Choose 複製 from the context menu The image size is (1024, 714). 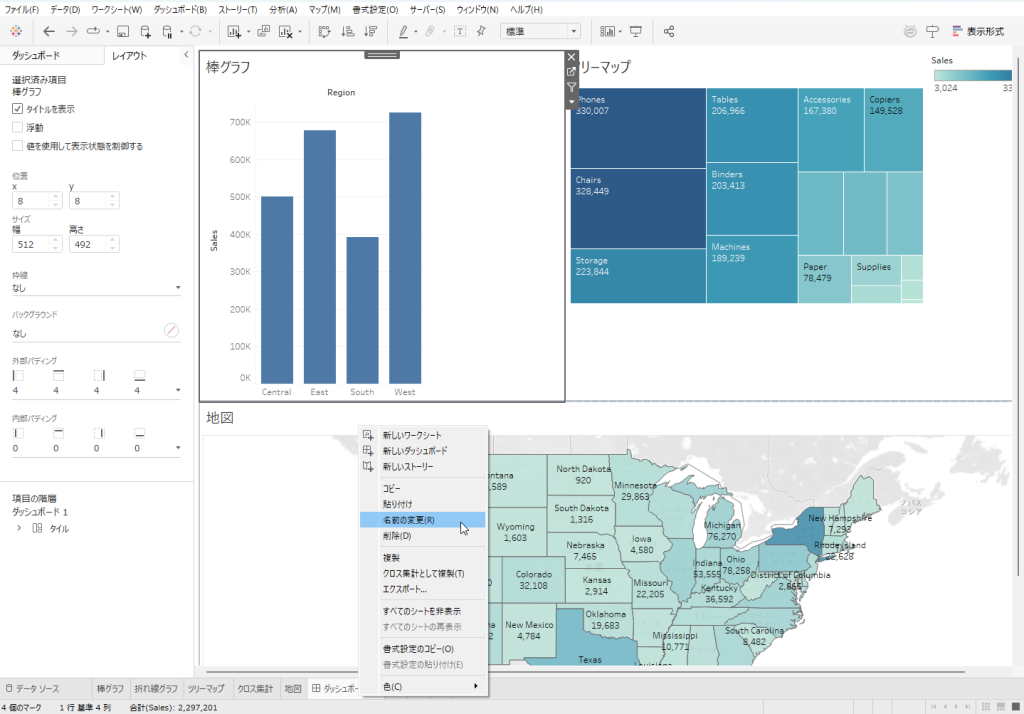click(392, 558)
